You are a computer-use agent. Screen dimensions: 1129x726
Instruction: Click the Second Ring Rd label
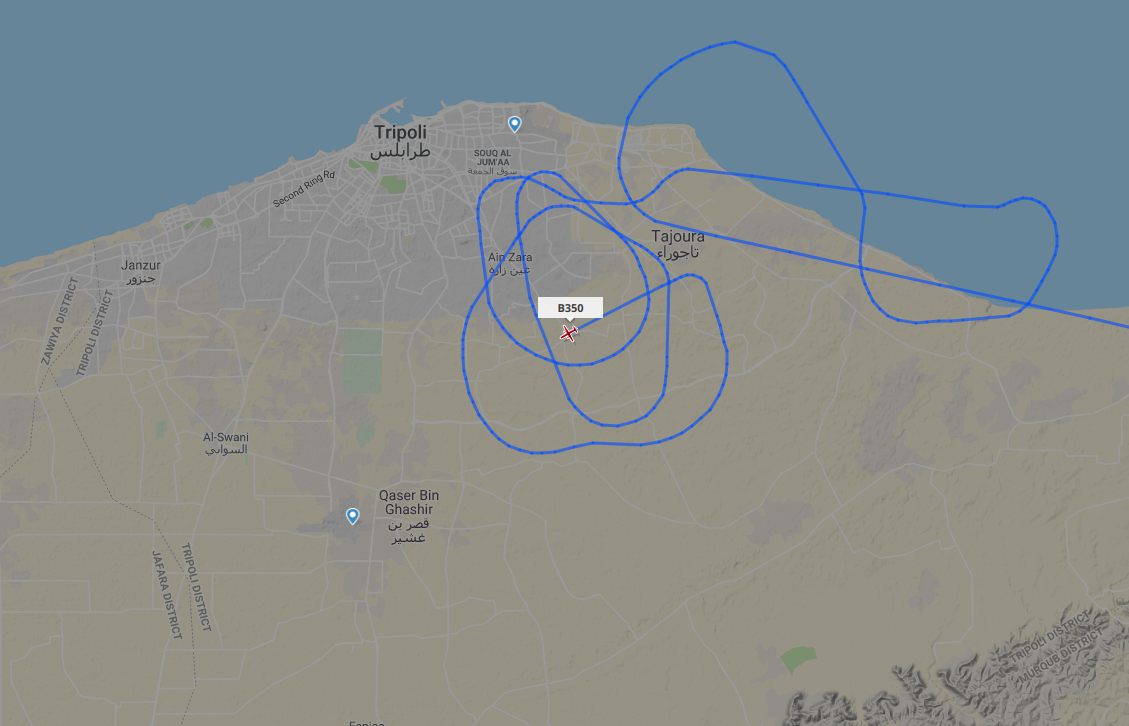pyautogui.click(x=304, y=189)
